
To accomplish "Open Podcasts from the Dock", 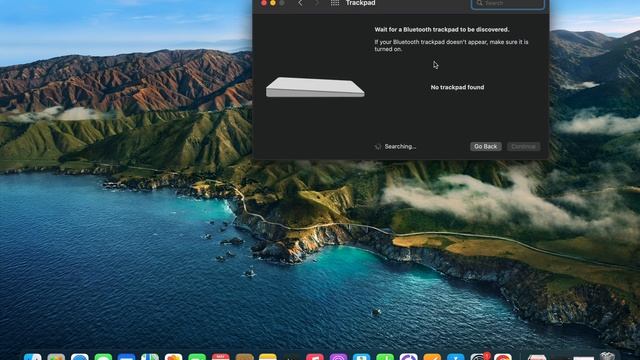I will click(338, 357).
